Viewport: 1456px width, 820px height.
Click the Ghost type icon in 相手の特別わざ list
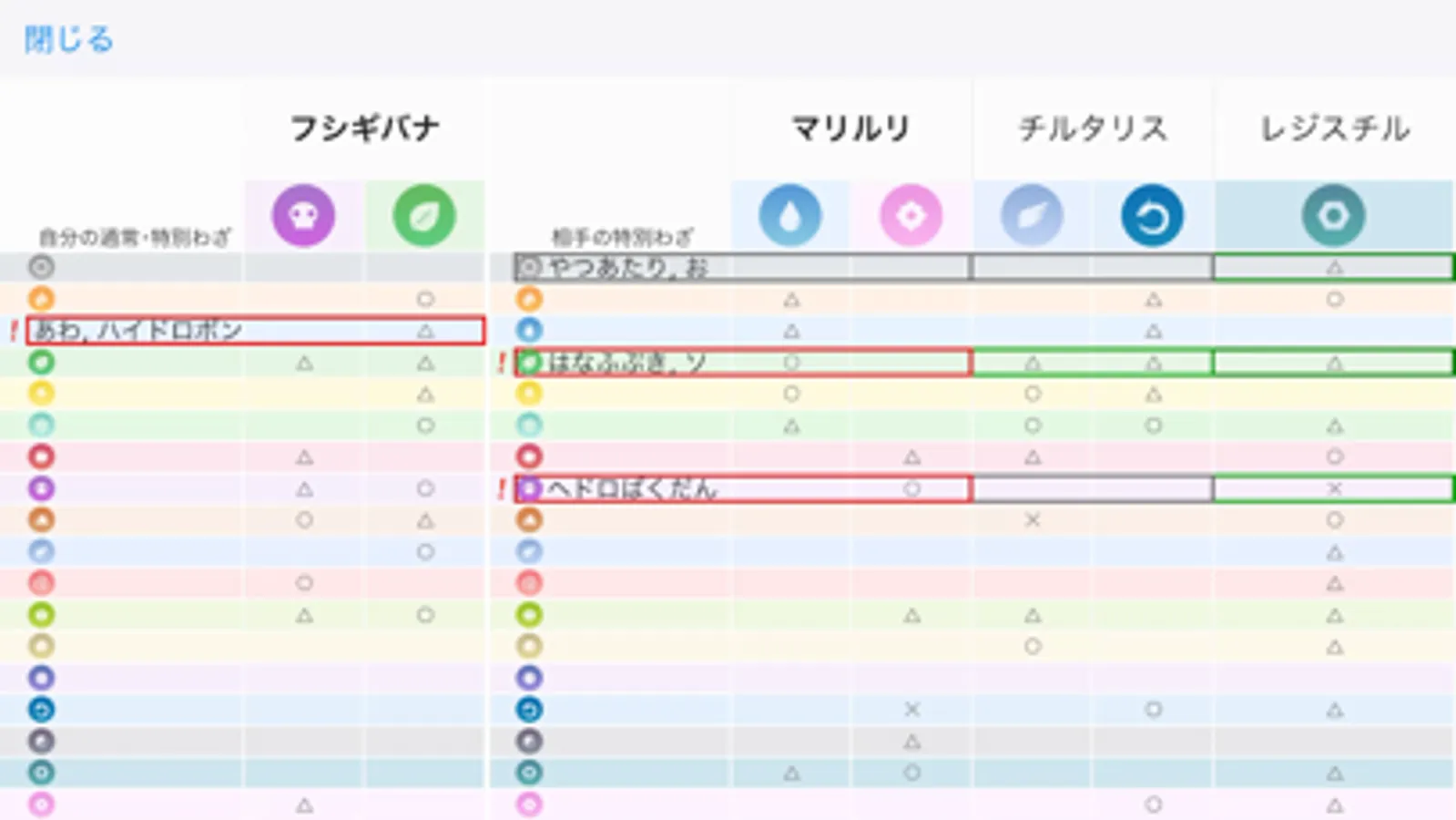[529, 678]
